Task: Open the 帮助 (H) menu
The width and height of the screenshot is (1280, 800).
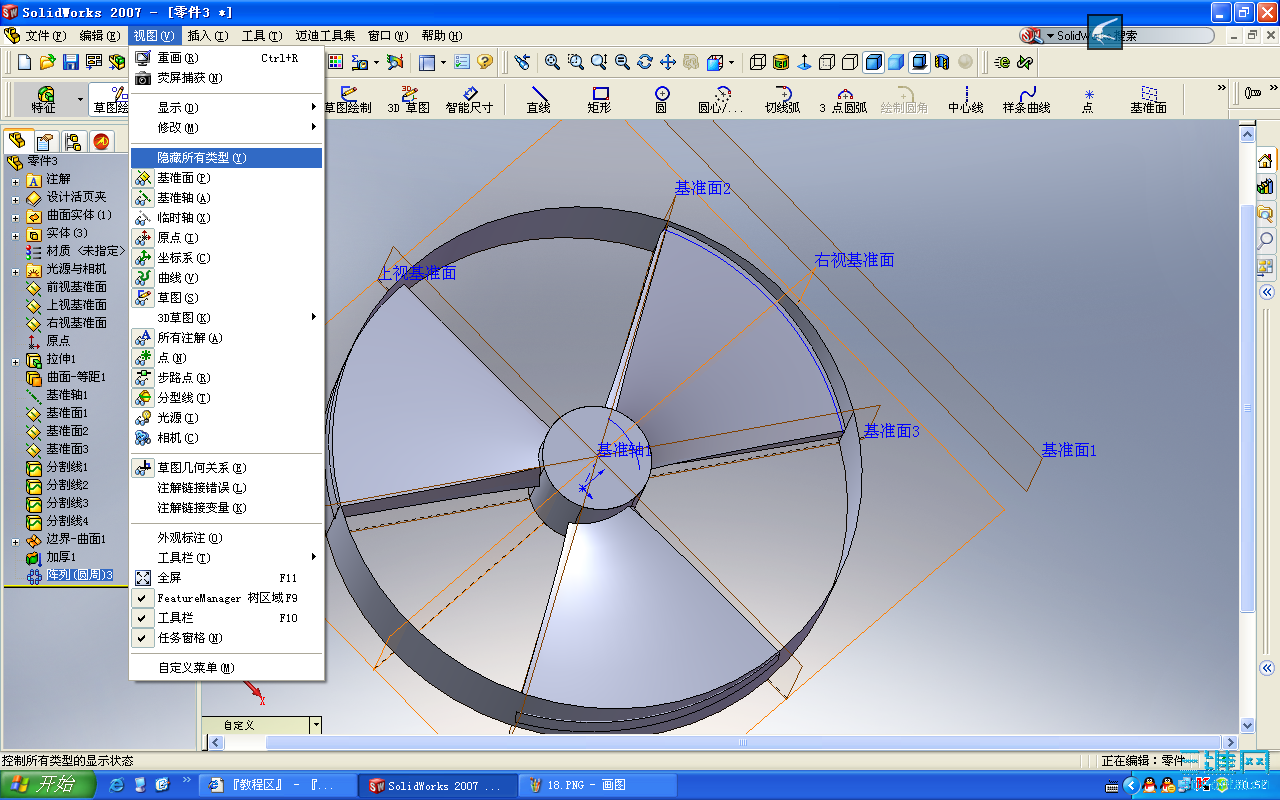Action: [x=441, y=36]
